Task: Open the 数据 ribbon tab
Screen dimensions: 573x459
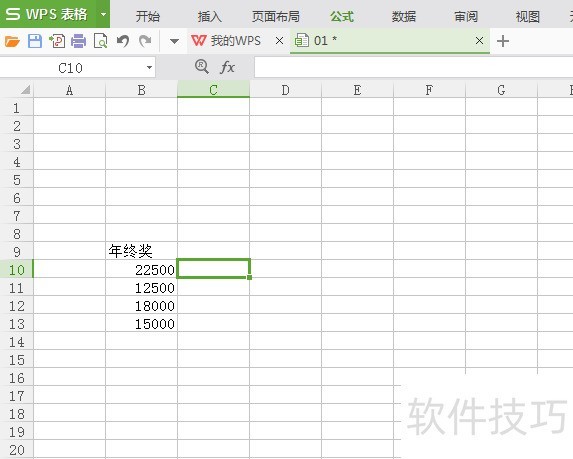Action: coord(404,16)
